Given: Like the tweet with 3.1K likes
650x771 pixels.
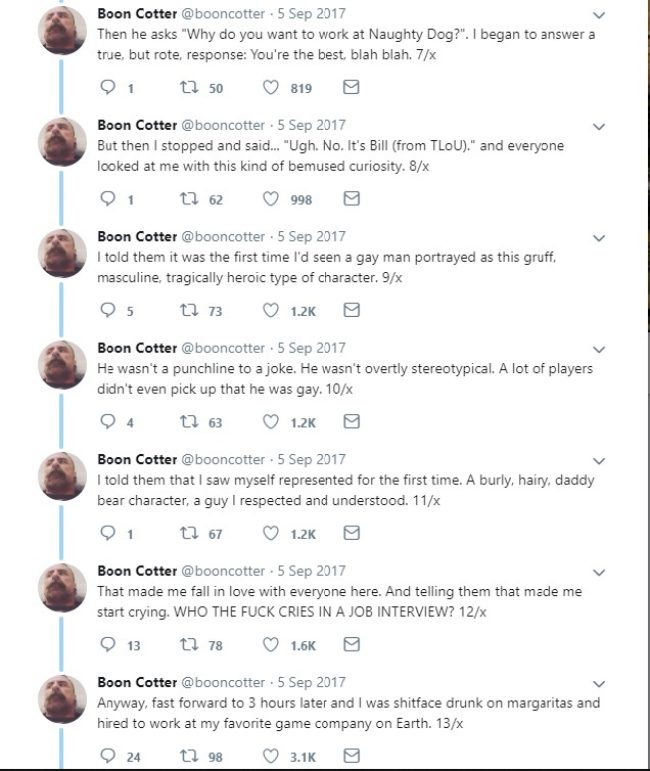Looking at the screenshot, I should coord(270,756).
